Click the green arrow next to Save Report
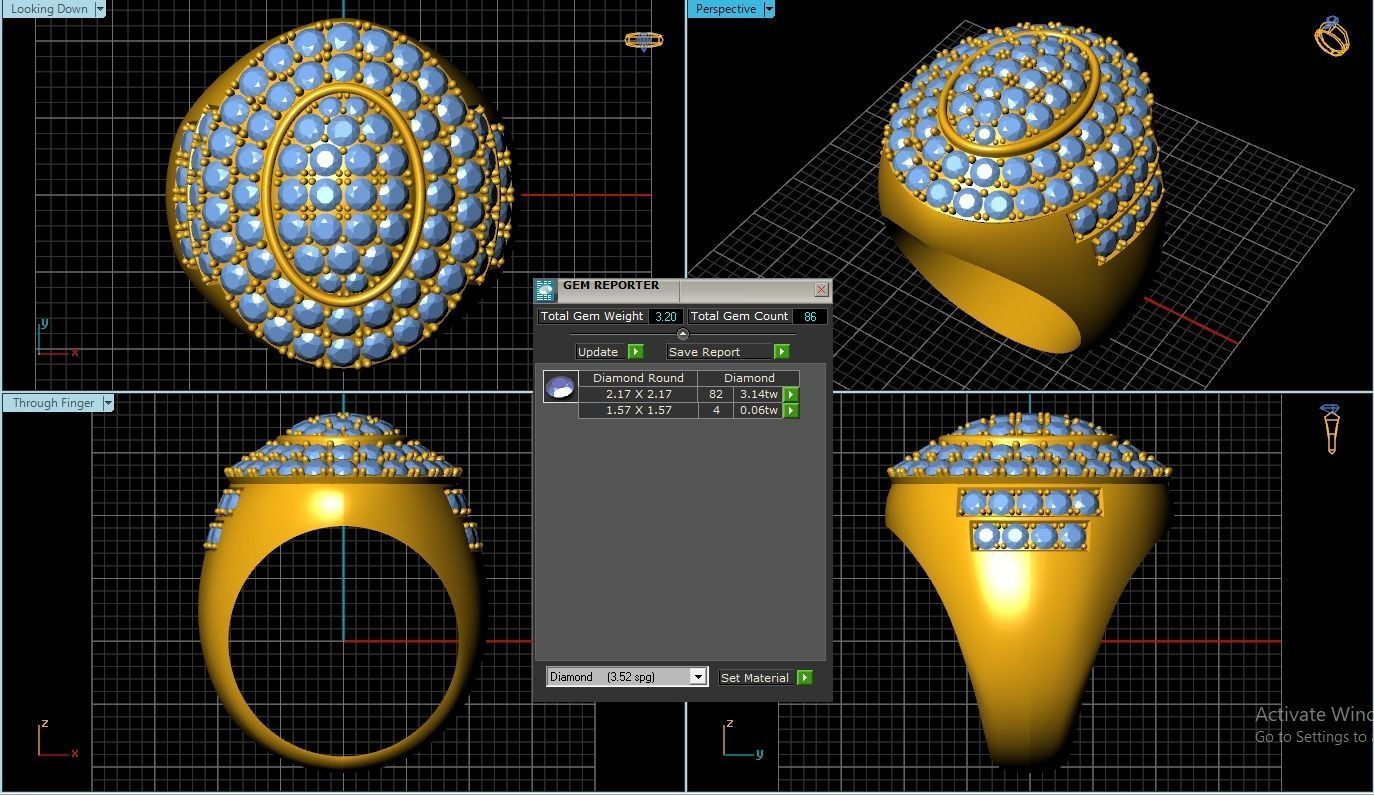This screenshot has height=795, width=1374. pos(781,352)
